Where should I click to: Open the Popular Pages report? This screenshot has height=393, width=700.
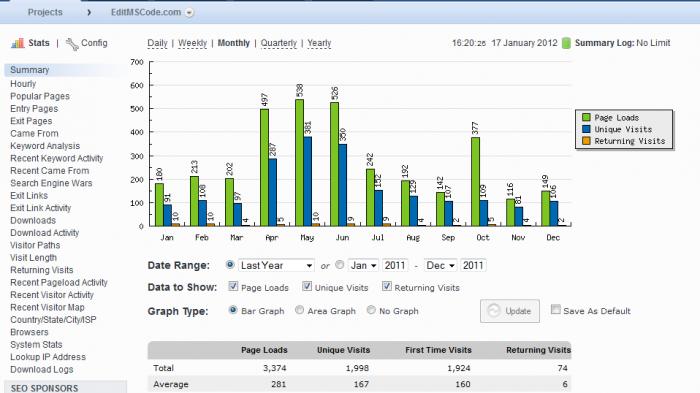[40, 96]
